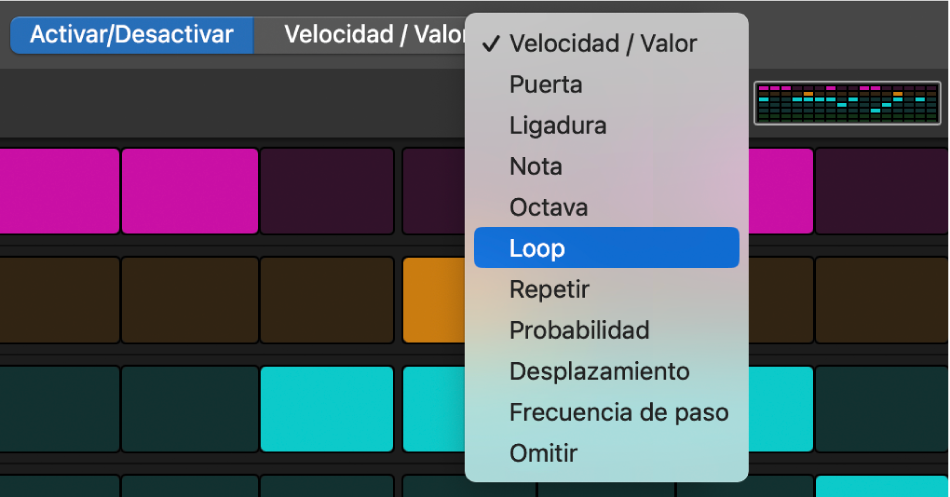Toggle the second bright magenta step
Viewport: 950px width, 497px height.
click(x=189, y=191)
